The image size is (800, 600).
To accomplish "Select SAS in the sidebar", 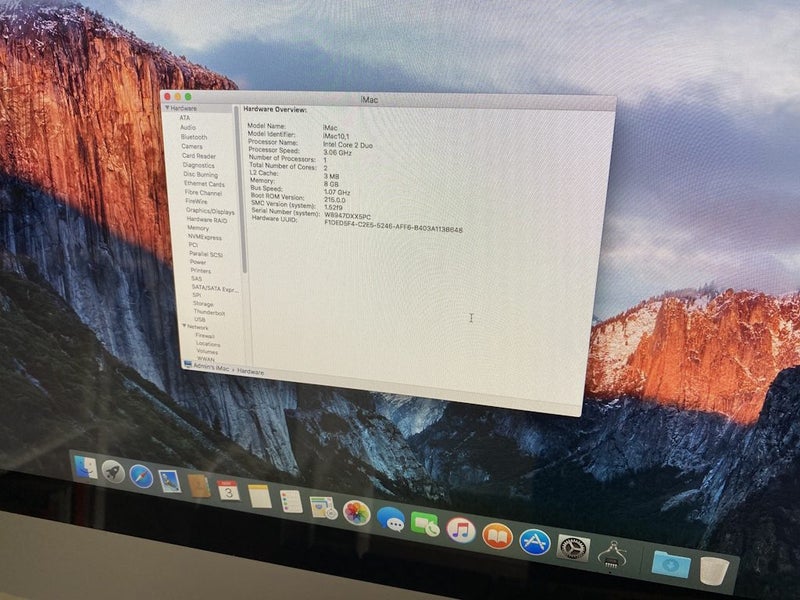I will (196, 279).
